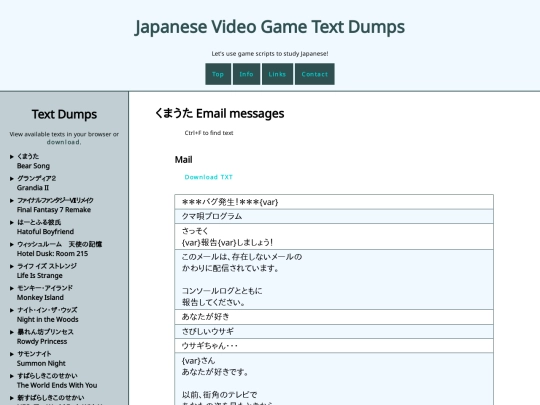Click the Mail section heading
This screenshot has width=540, height=405.
[184, 160]
